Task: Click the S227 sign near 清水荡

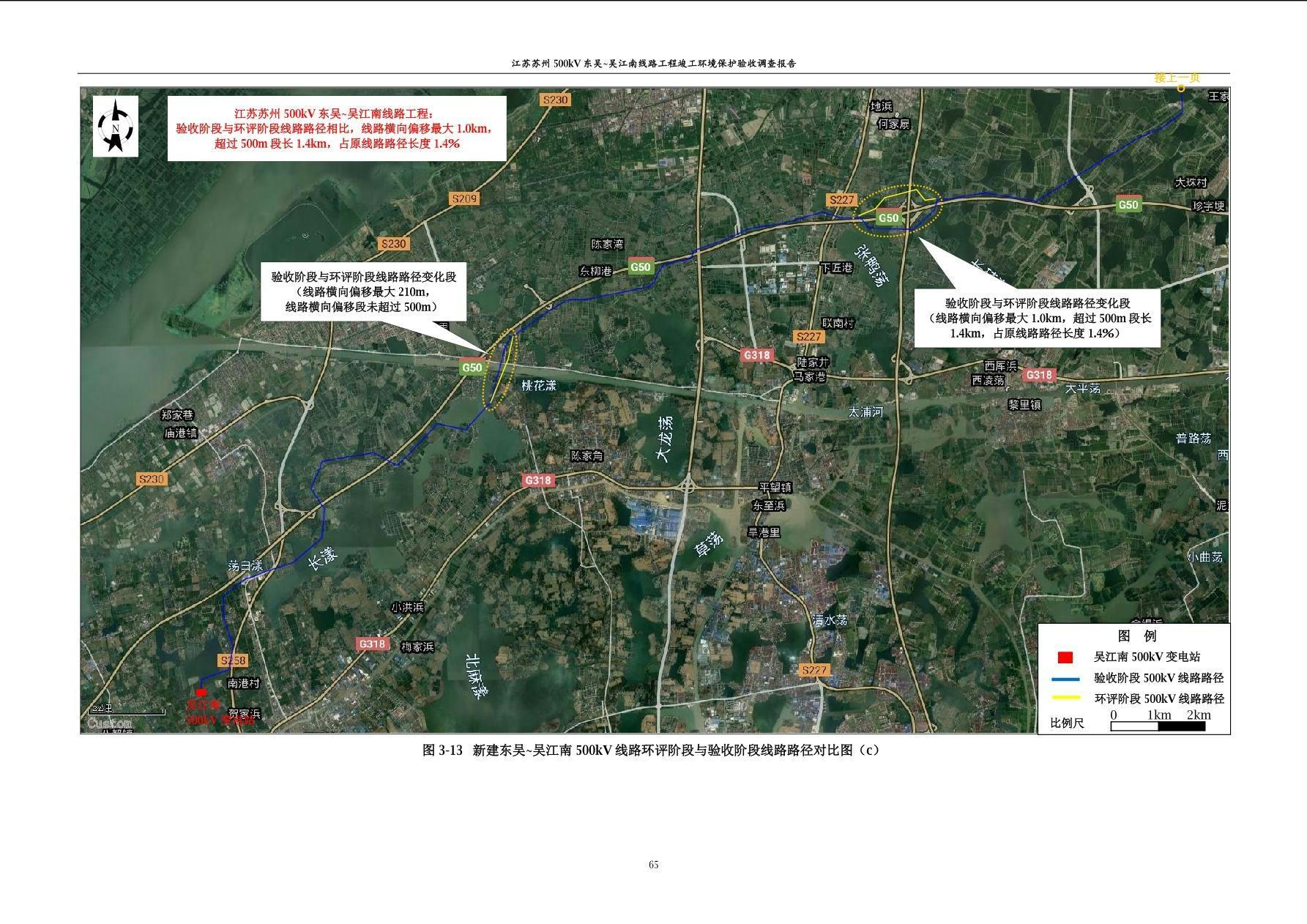Action: 813,669
